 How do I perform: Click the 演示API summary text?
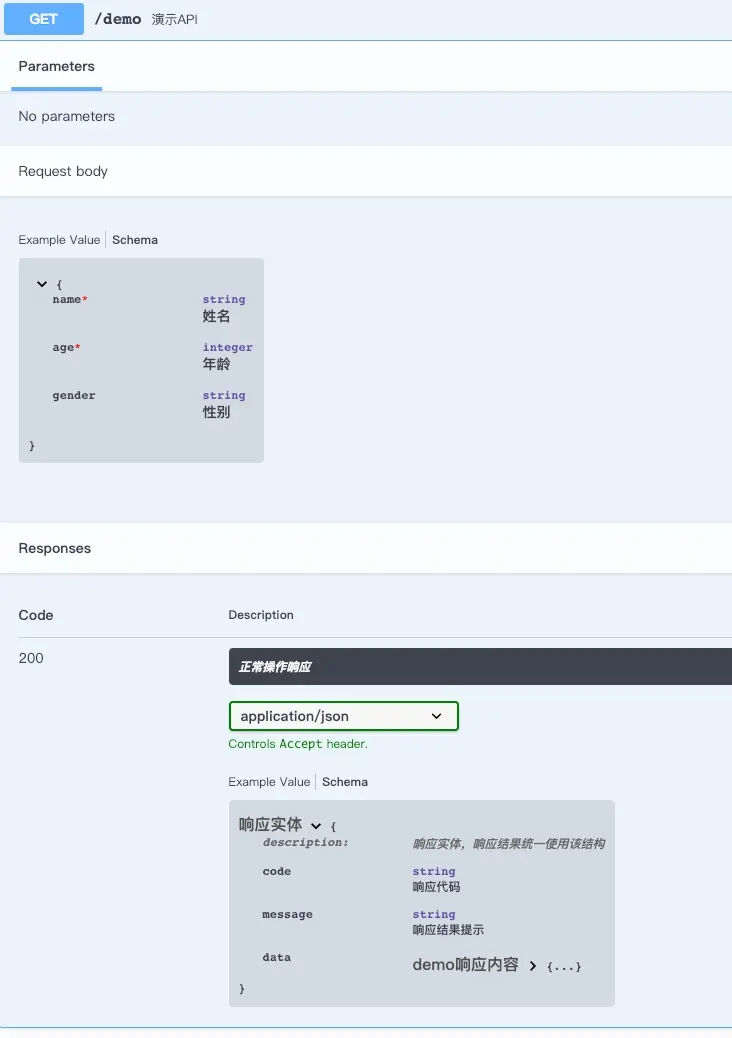[174, 20]
